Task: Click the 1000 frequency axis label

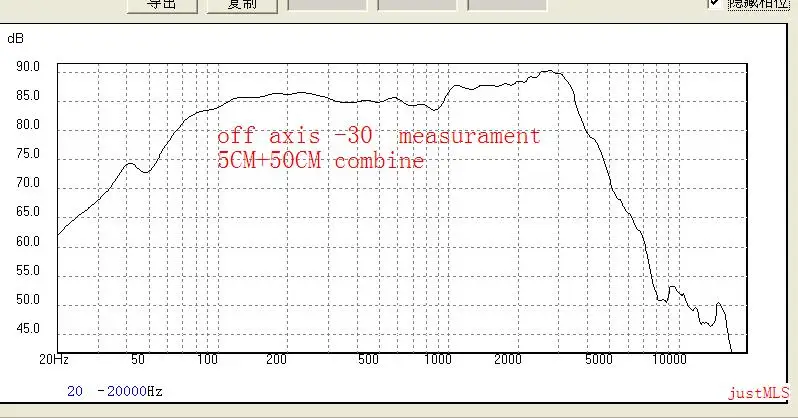Action: pyautogui.click(x=438, y=359)
